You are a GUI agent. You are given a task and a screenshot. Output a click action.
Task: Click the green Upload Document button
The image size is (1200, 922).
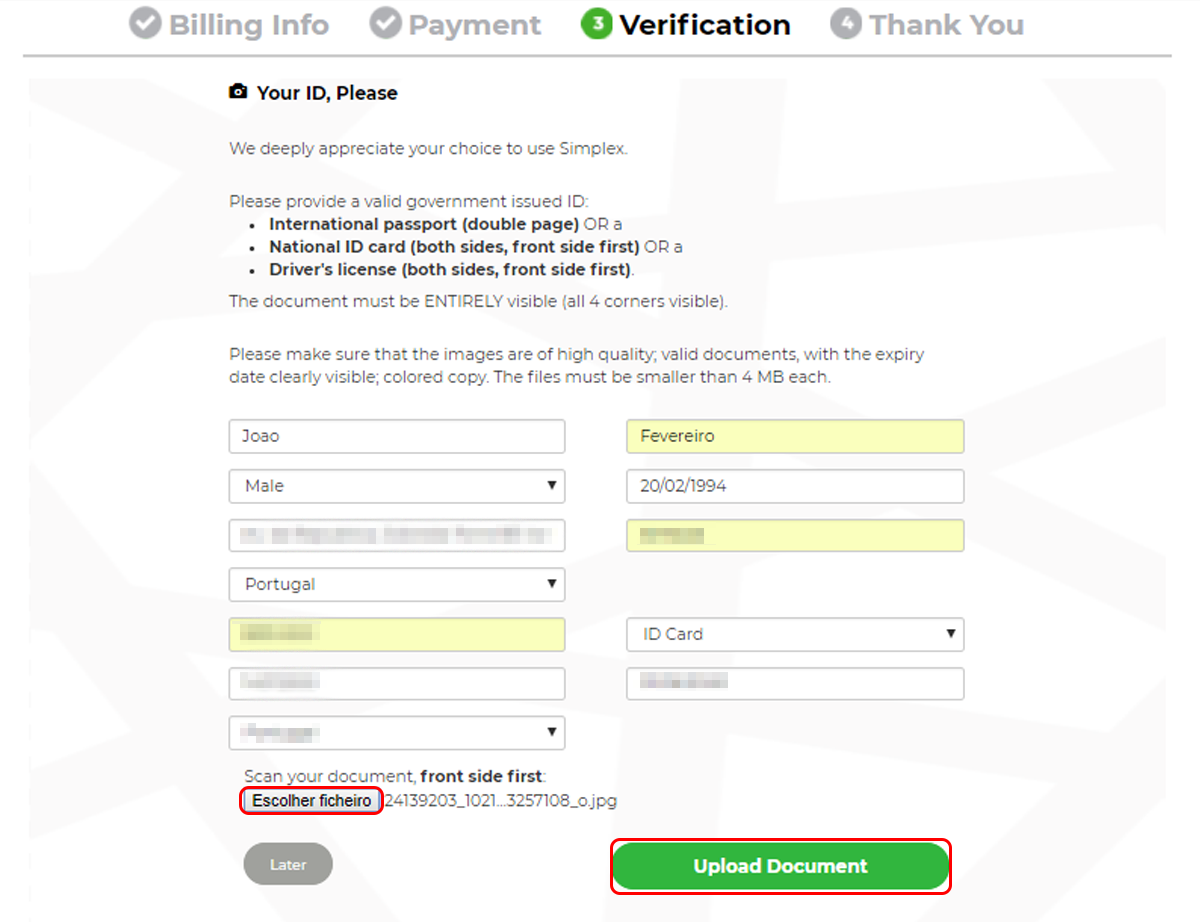pos(780,866)
